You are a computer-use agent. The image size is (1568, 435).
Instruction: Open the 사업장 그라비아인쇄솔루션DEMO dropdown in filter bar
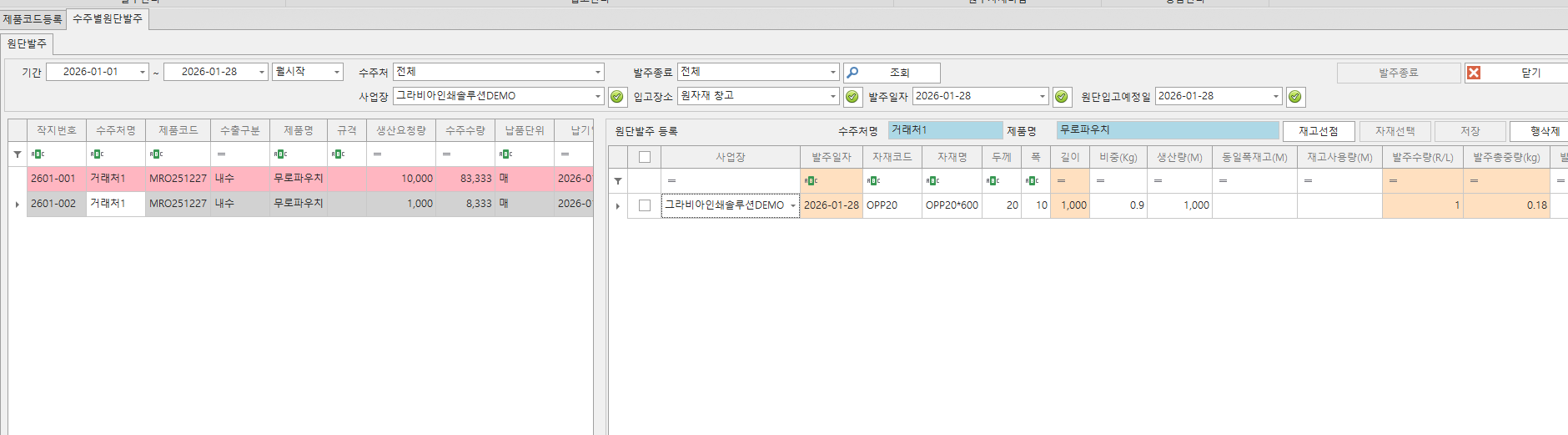point(597,96)
